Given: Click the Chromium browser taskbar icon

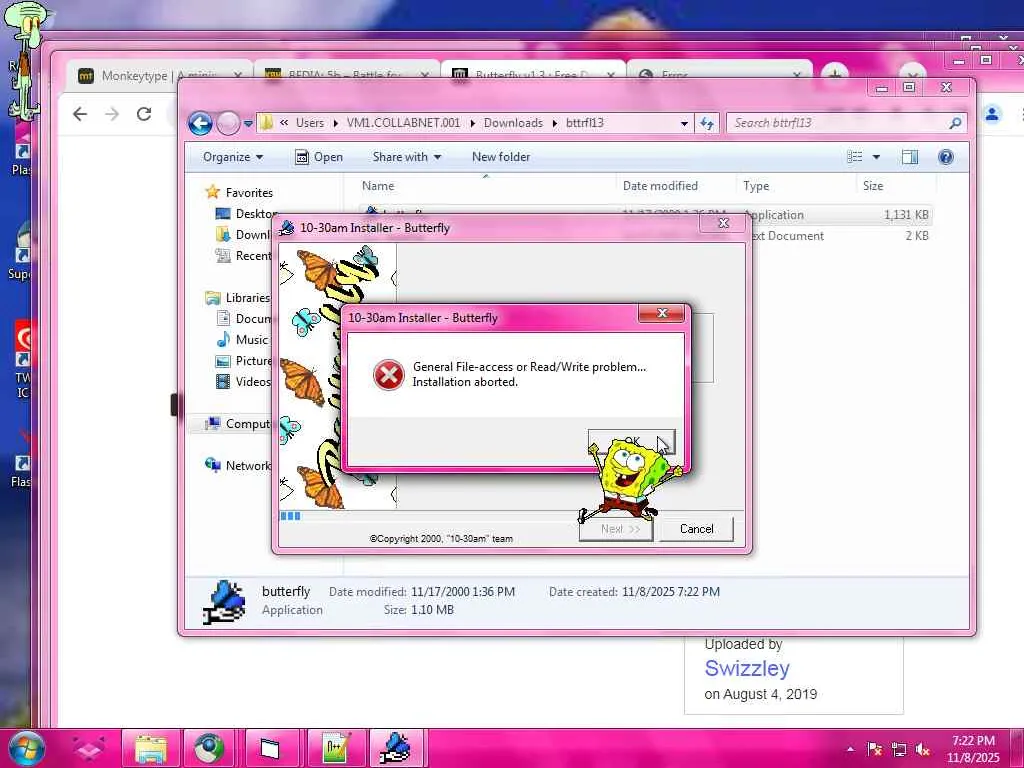Looking at the screenshot, I should tap(209, 748).
